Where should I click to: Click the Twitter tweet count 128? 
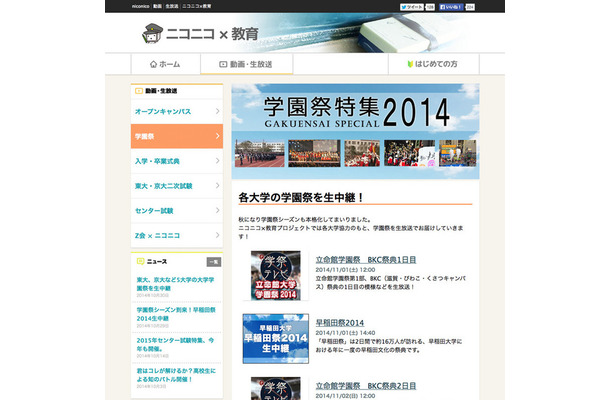tap(430, 7)
